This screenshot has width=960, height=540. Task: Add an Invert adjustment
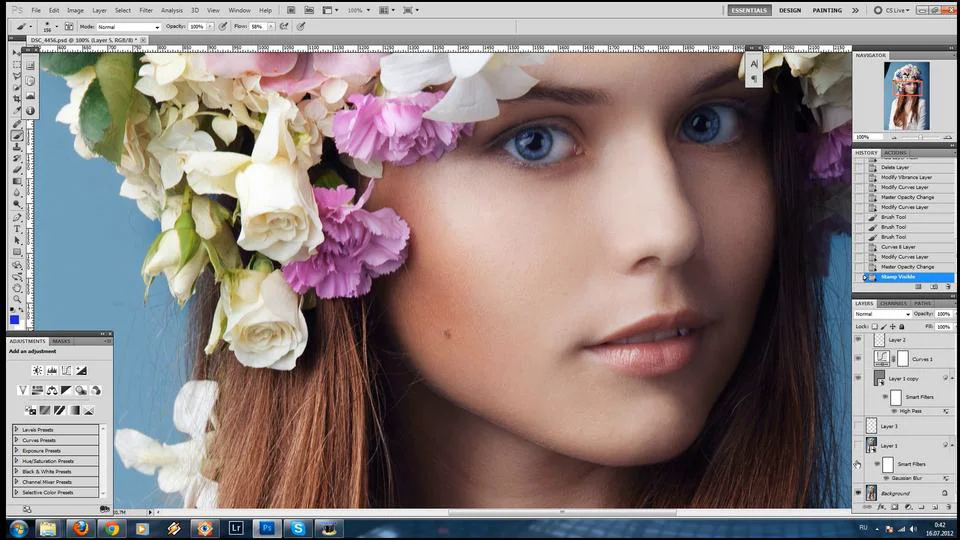pos(30,410)
